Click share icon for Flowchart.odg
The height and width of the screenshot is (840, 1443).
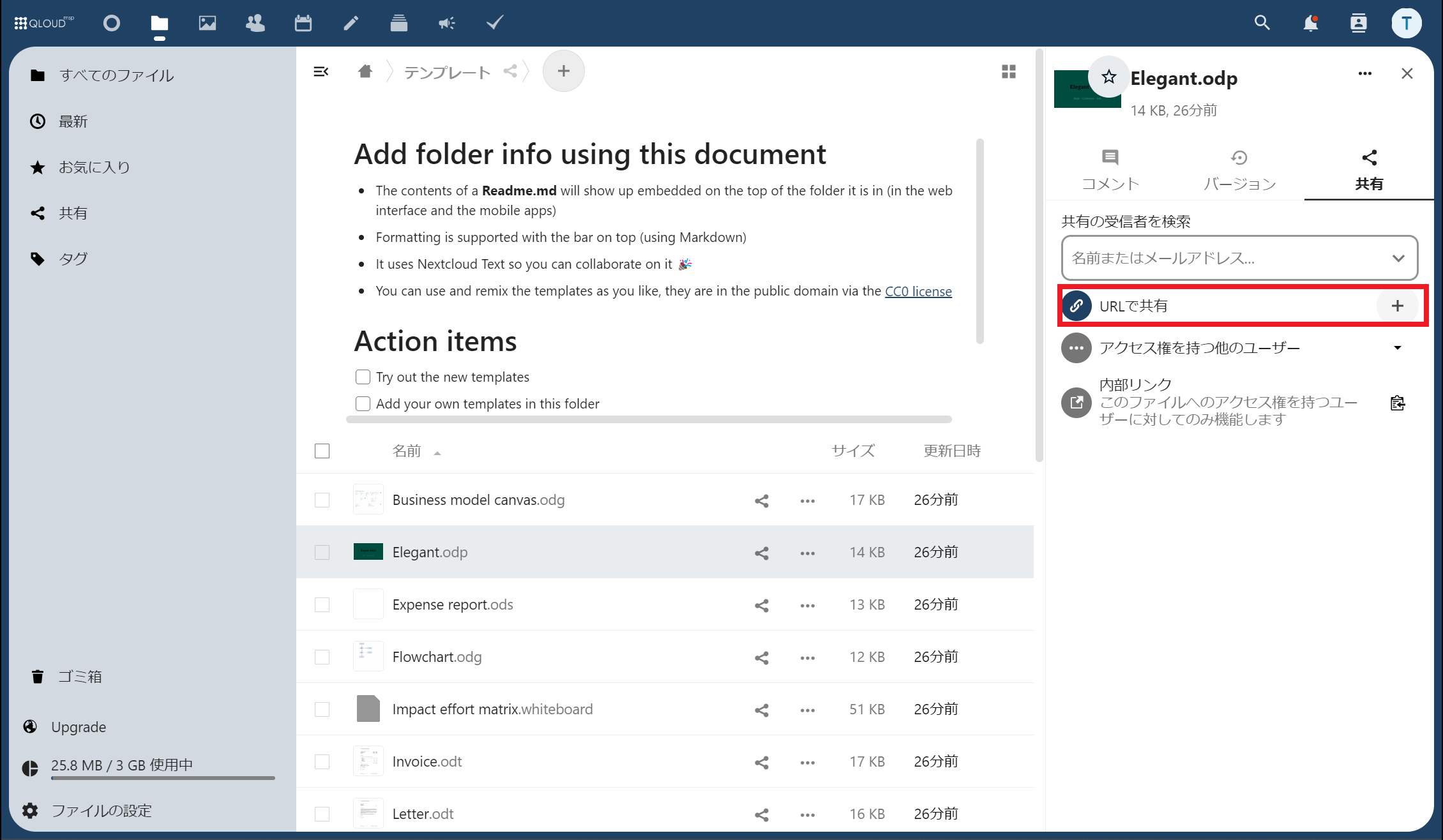(x=761, y=657)
